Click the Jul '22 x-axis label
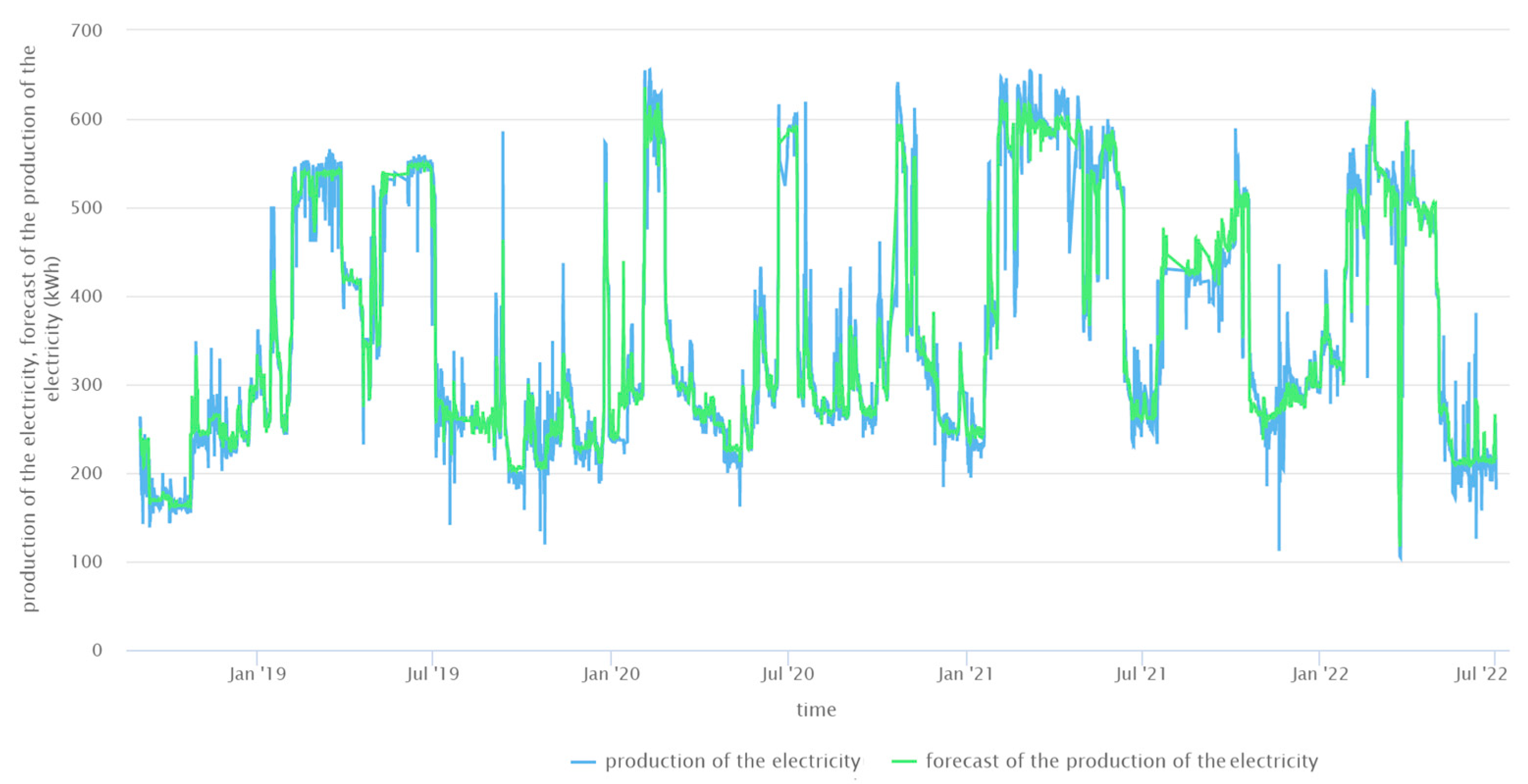 pos(1480,674)
